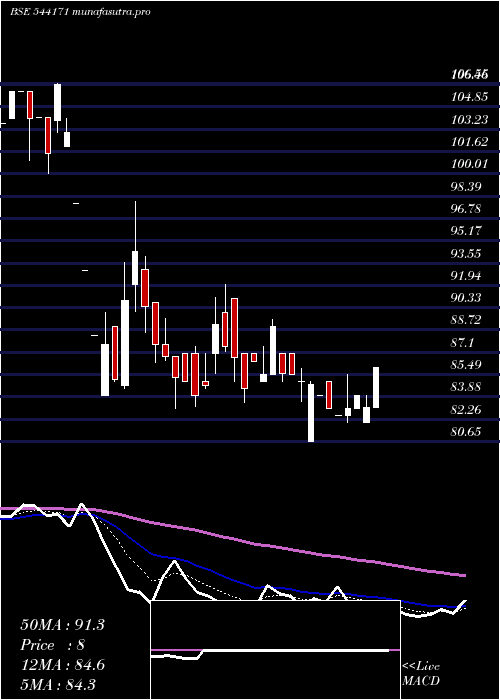The height and width of the screenshot is (700, 500).
Task: Click the 104.85 price axis label
Action: tap(469, 97)
